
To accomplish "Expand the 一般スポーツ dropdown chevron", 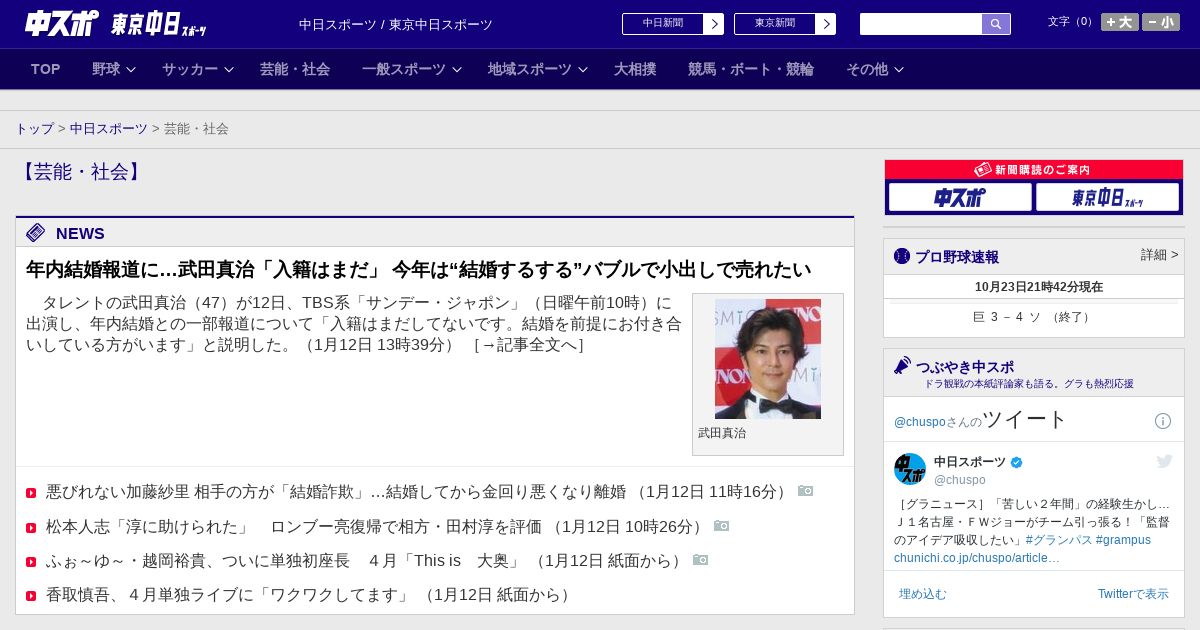I will [x=457, y=69].
